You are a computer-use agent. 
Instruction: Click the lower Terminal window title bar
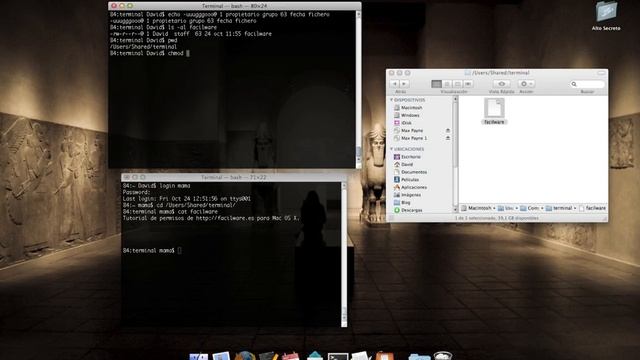[234, 178]
